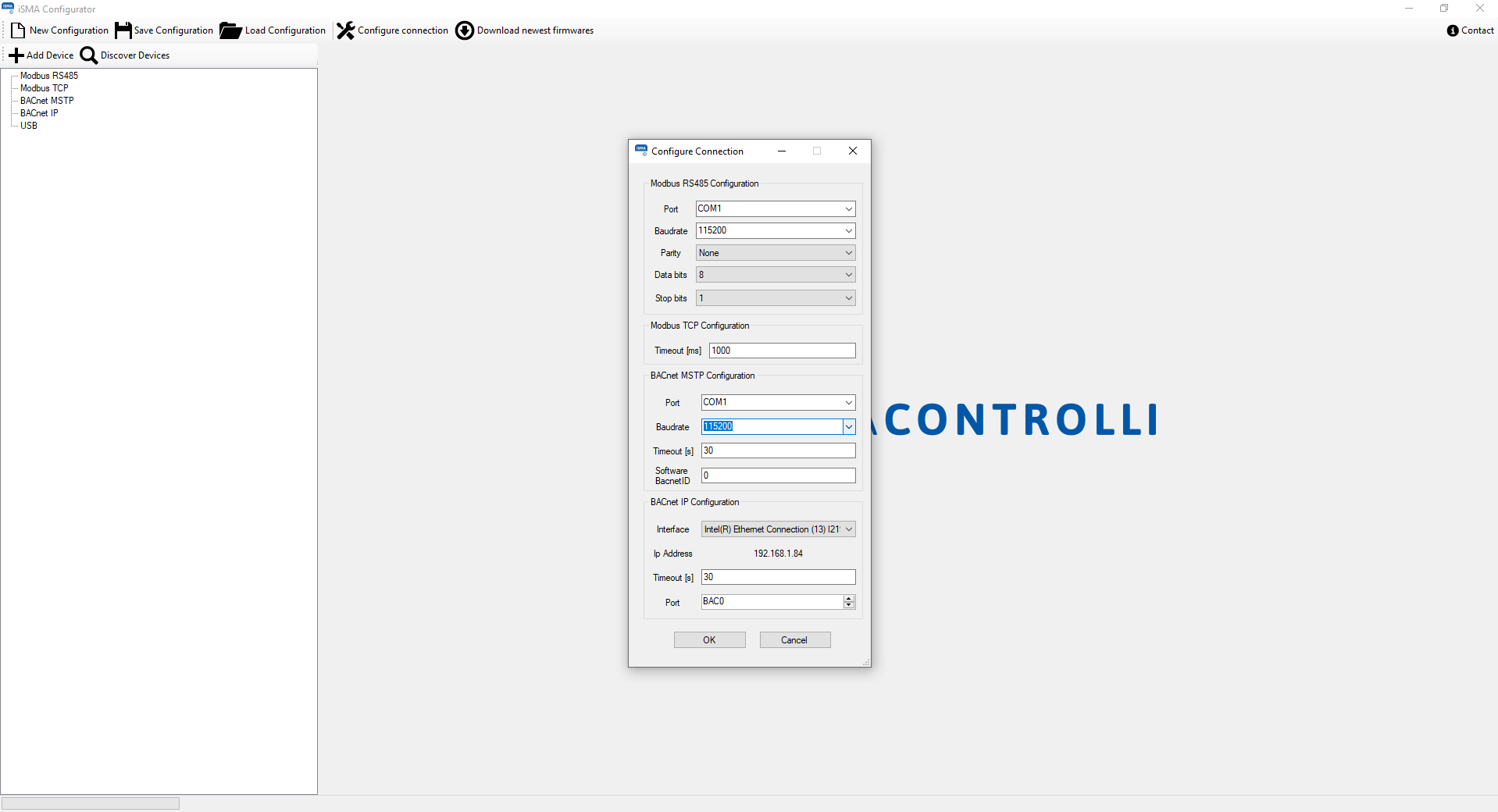Image resolution: width=1498 pixels, height=812 pixels.
Task: Select the USB tree entry
Action: (29, 126)
